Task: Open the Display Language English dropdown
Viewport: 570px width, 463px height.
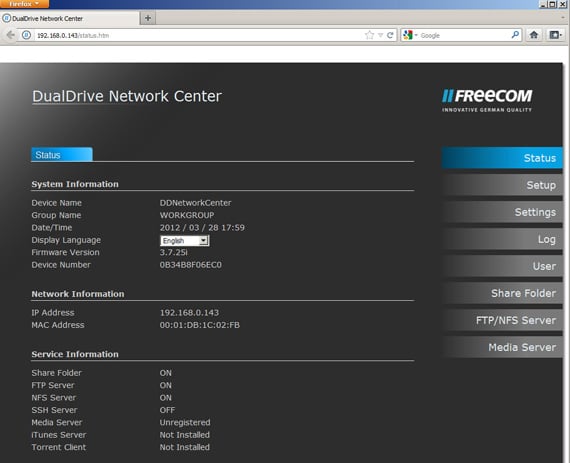Action: (x=185, y=241)
